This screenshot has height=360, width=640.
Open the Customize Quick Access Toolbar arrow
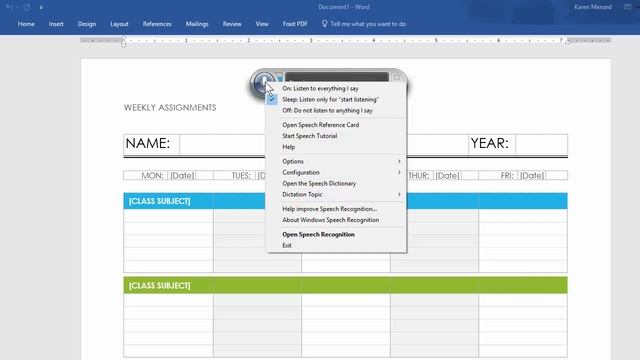[41, 7]
